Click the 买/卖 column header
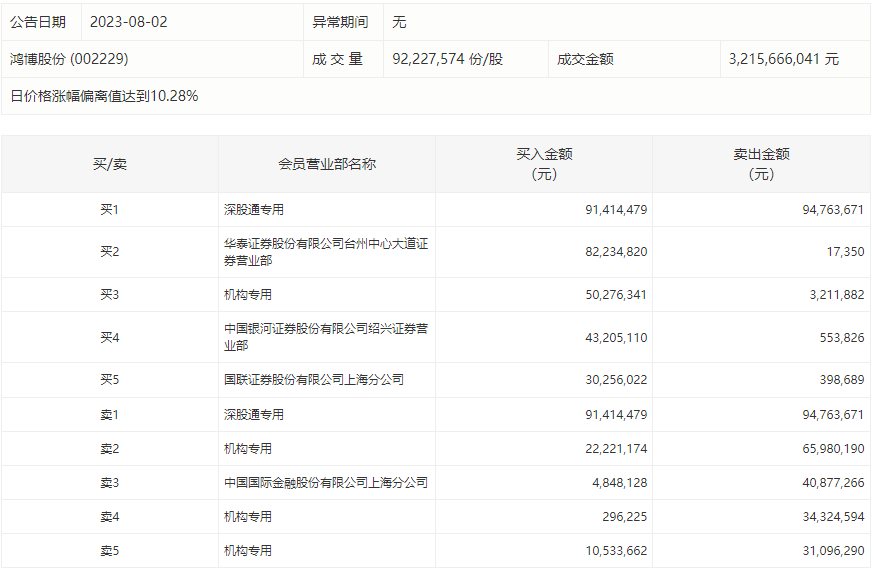This screenshot has width=874, height=568. tap(110, 164)
